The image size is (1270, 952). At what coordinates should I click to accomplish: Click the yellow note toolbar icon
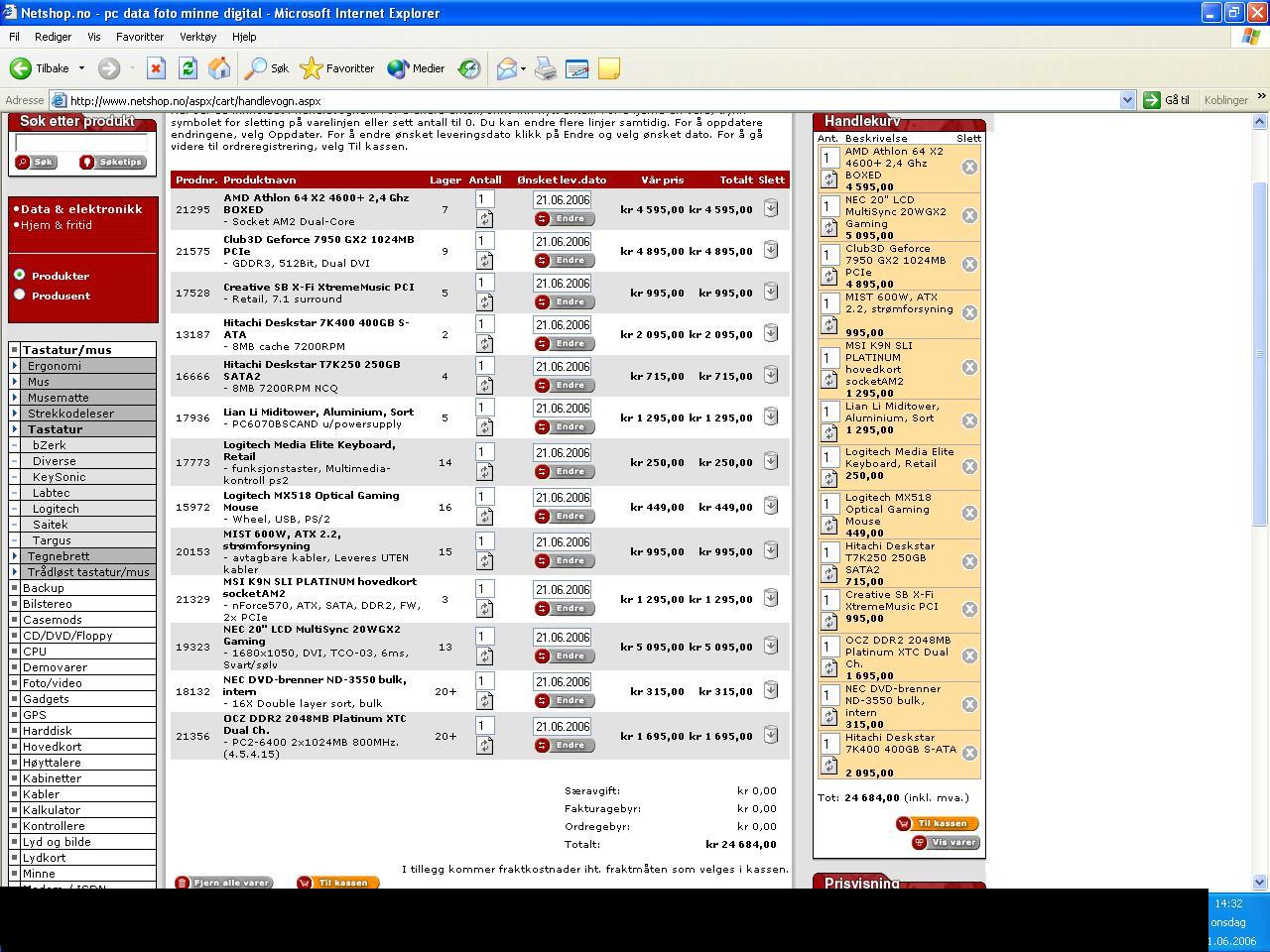pos(609,68)
